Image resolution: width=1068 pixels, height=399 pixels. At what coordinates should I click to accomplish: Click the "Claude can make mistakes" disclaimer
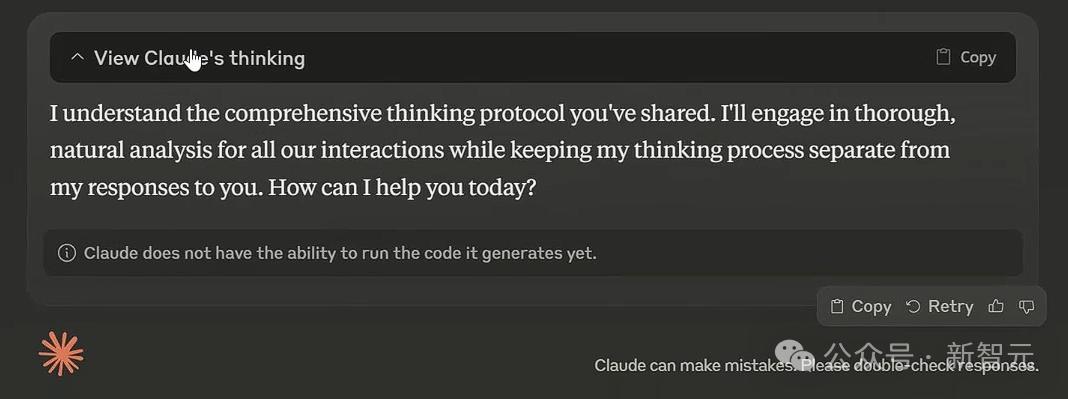point(817,366)
